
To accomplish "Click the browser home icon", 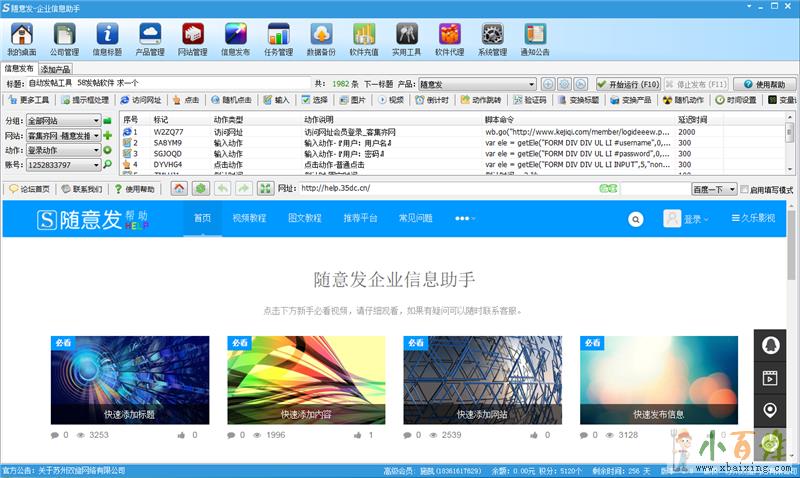I will click(x=179, y=188).
